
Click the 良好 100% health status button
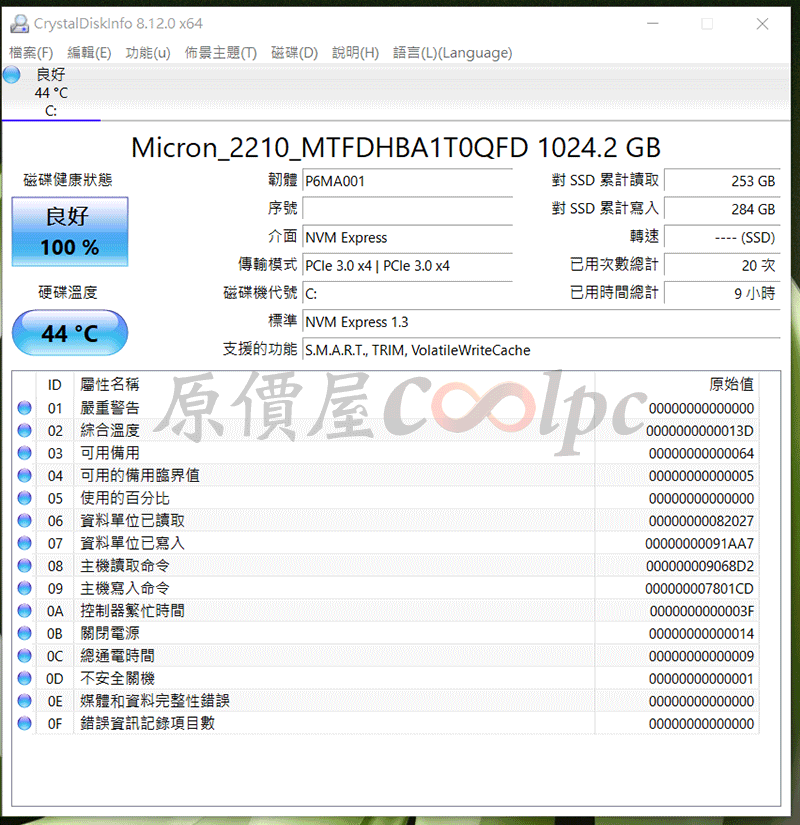pyautogui.click(x=70, y=232)
